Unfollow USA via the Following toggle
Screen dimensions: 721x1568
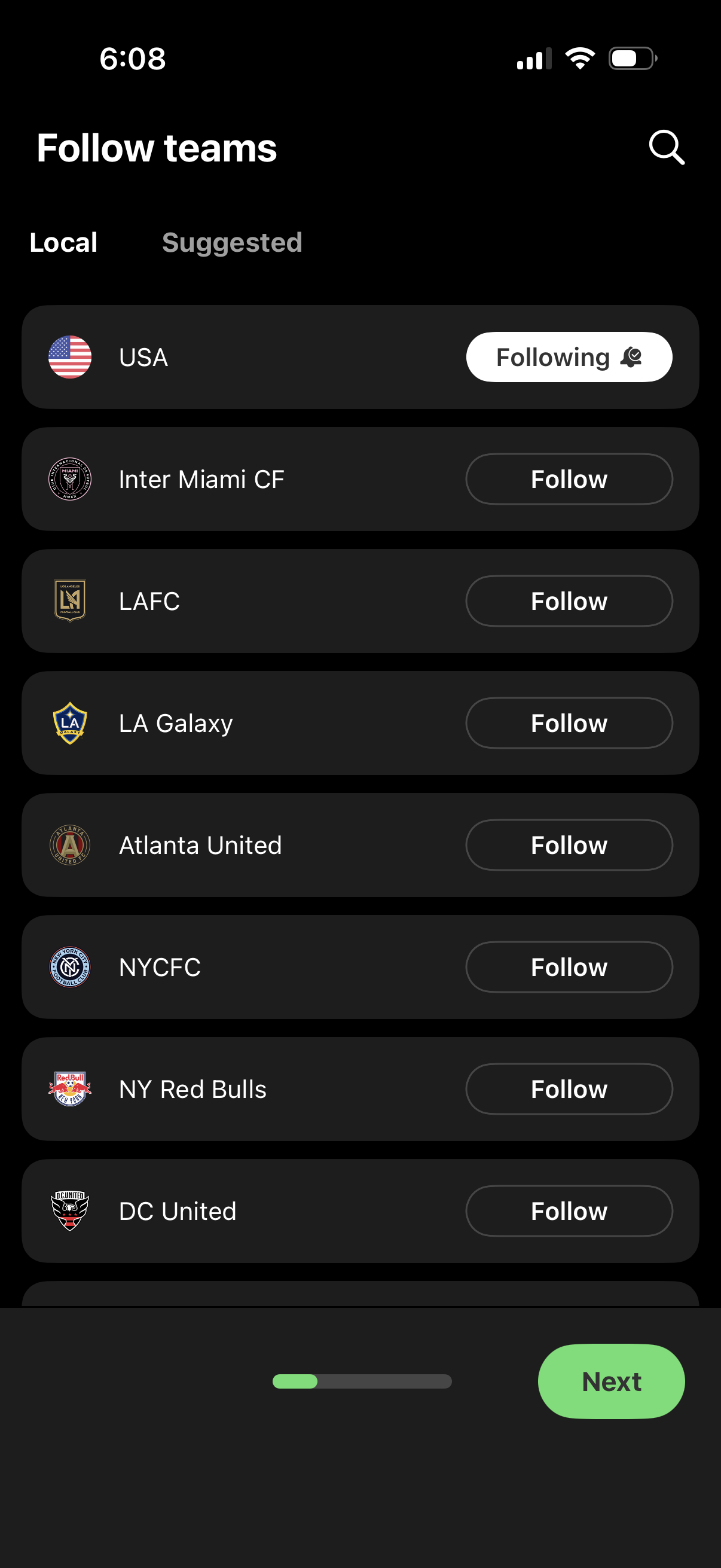(x=569, y=357)
